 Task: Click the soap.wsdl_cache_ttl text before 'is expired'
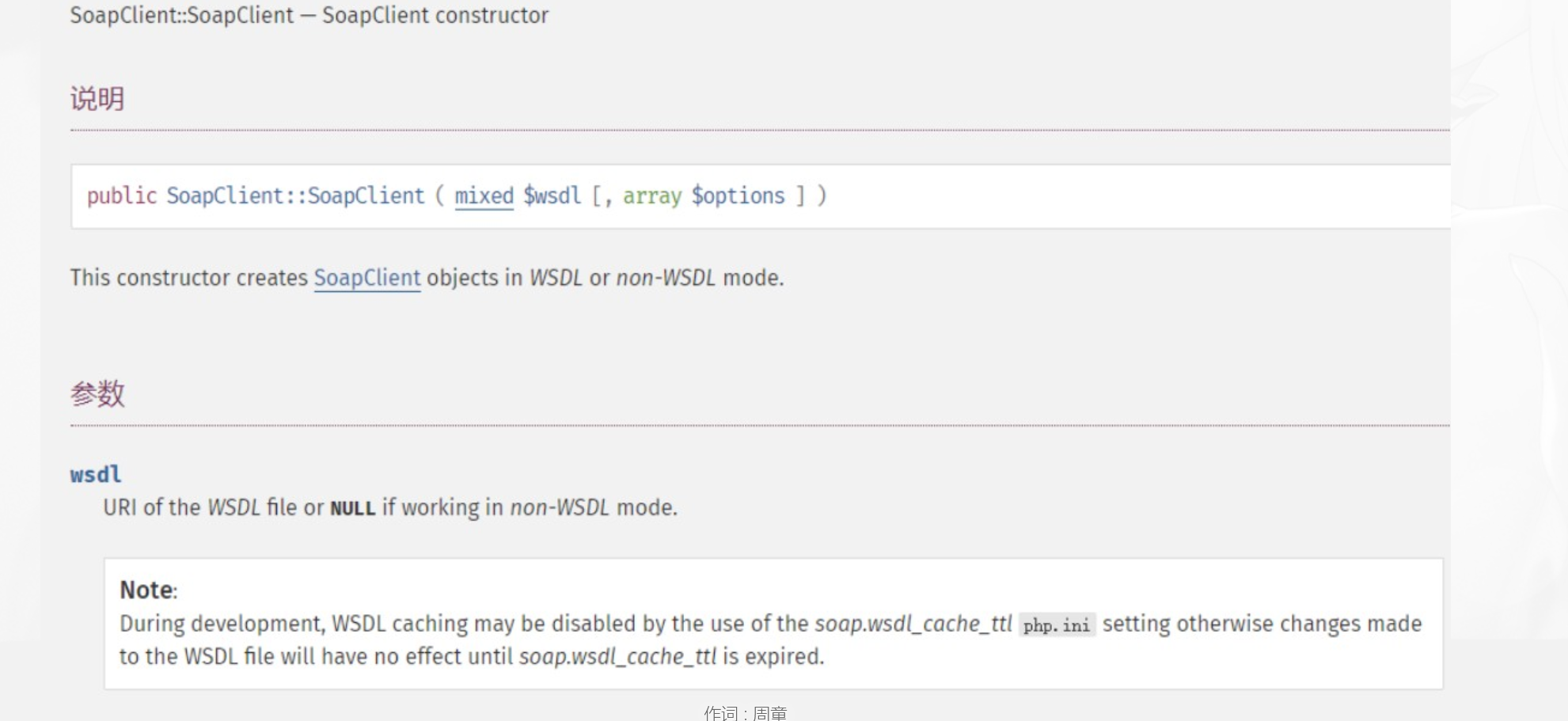(x=617, y=656)
